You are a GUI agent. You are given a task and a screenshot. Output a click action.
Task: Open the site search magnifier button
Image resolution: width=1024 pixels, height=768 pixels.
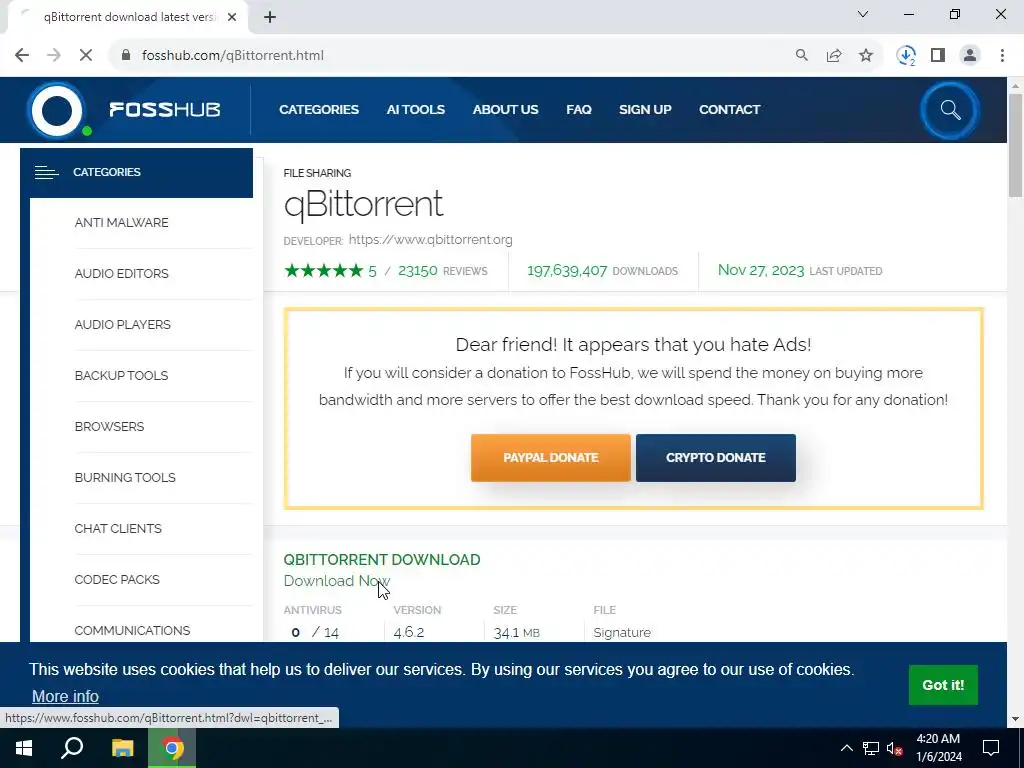pos(950,110)
